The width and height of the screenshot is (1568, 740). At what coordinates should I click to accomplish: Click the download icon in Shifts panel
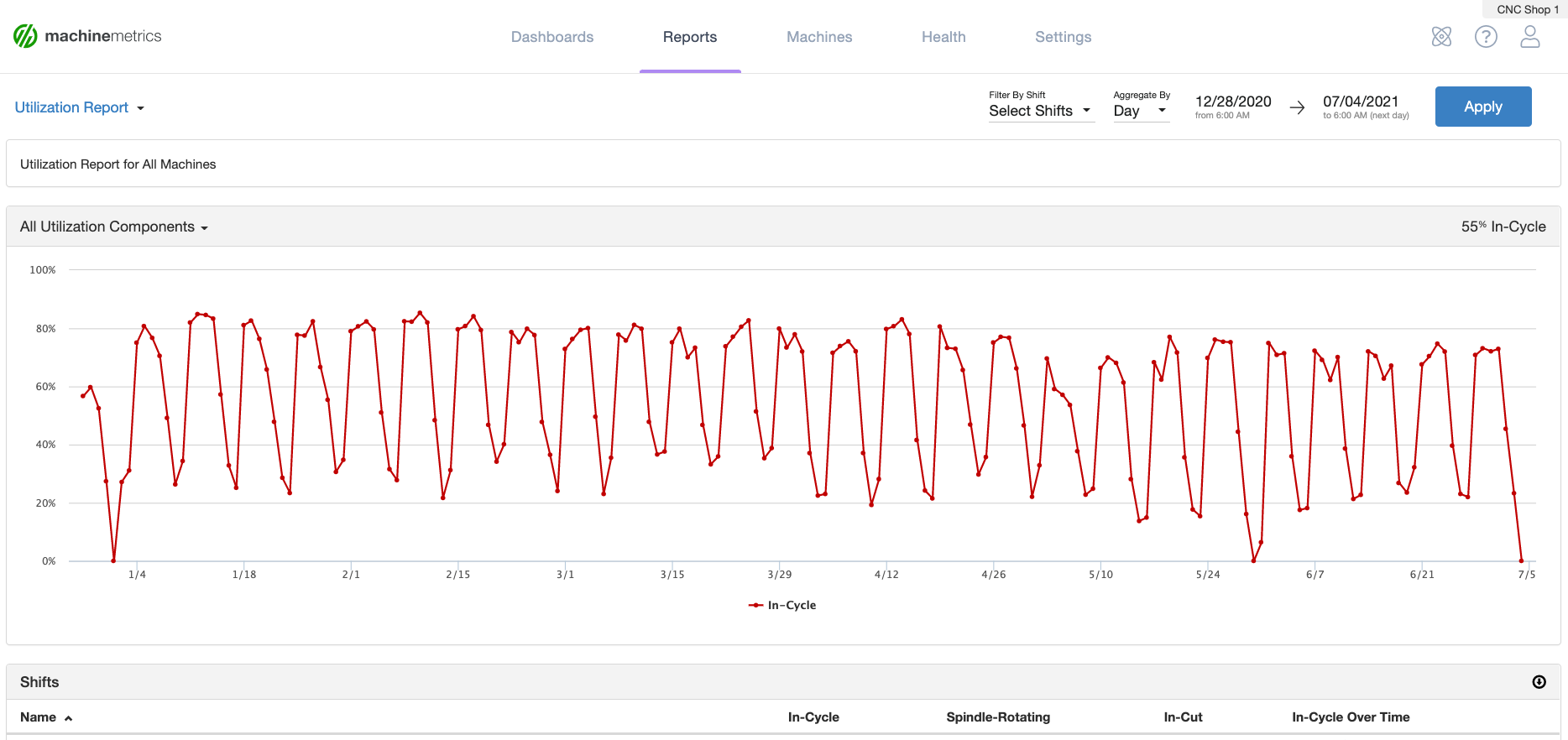1539,682
